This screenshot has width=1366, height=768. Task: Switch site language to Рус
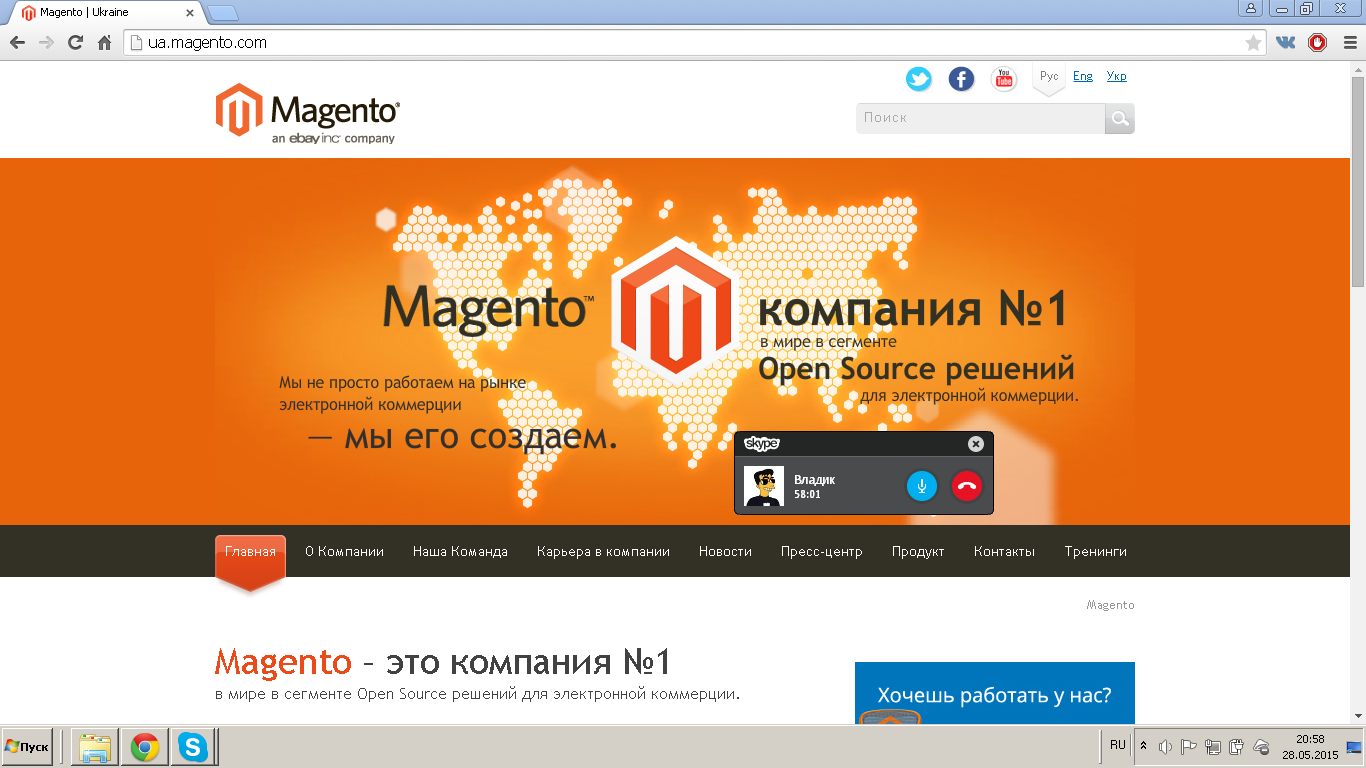pyautogui.click(x=1049, y=77)
